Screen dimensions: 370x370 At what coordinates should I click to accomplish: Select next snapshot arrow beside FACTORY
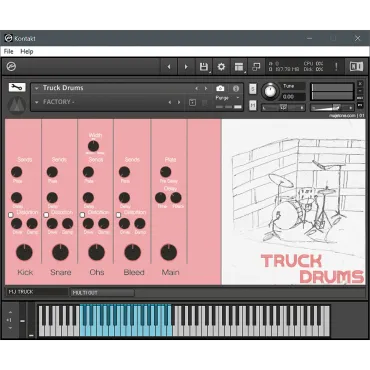[x=179, y=102]
